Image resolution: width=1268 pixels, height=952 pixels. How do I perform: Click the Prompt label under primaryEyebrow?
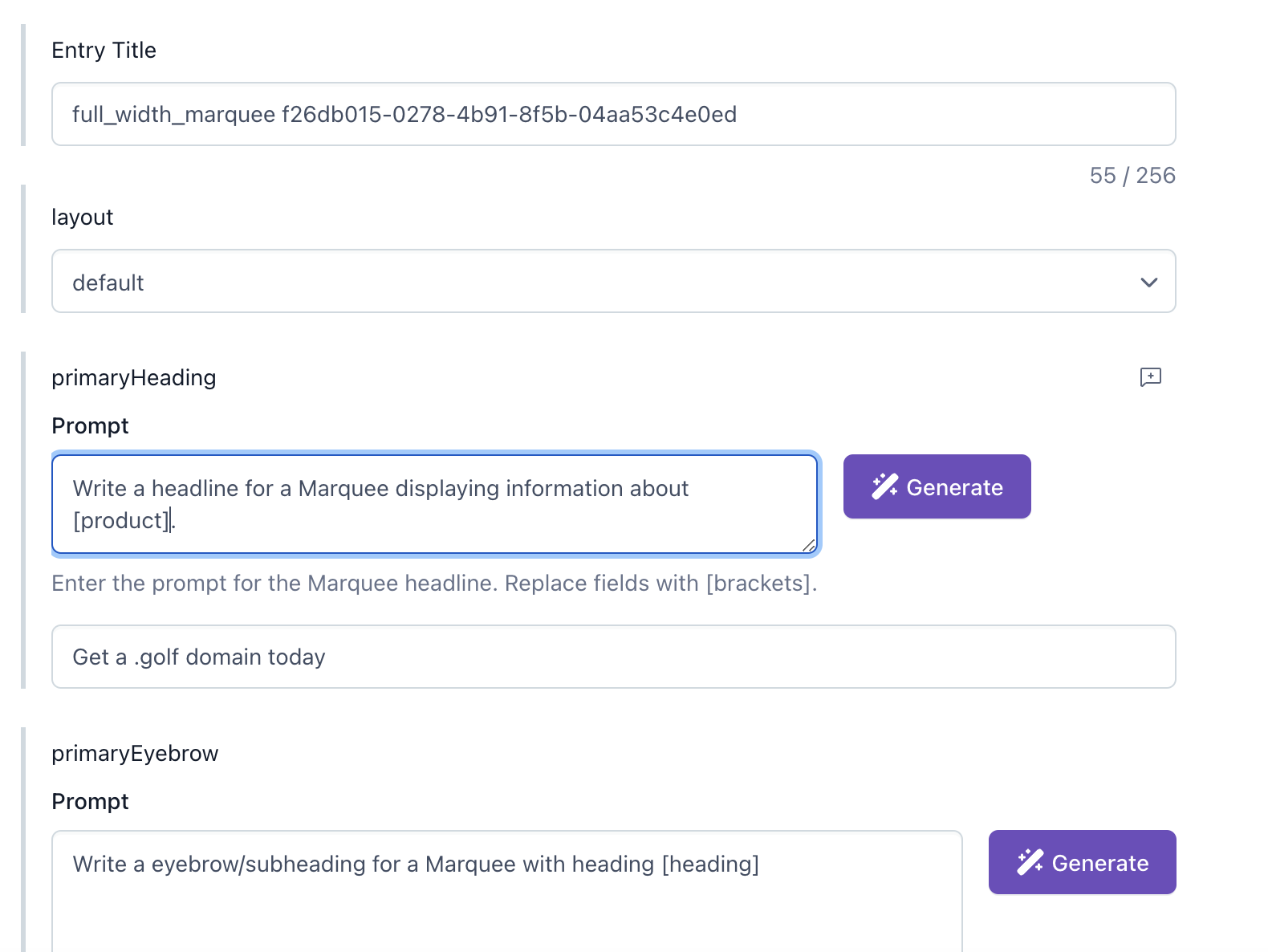coord(90,802)
